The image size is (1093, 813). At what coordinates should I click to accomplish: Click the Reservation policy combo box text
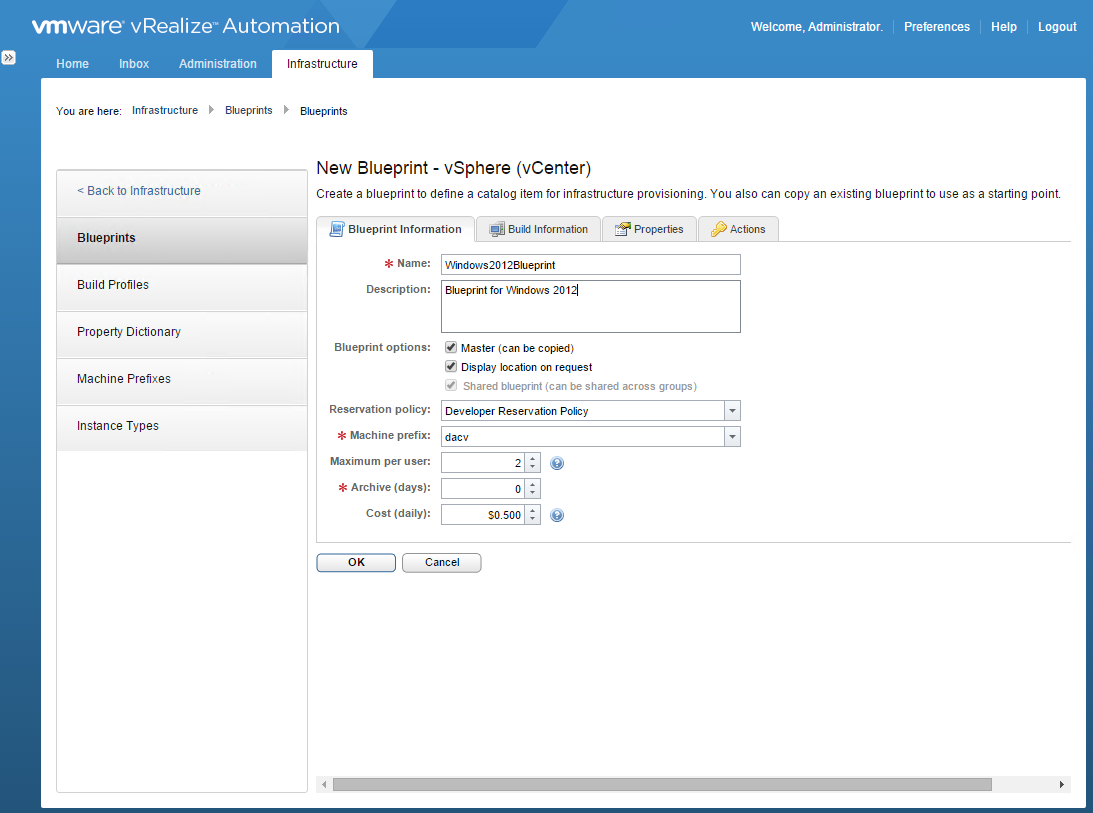coord(583,411)
